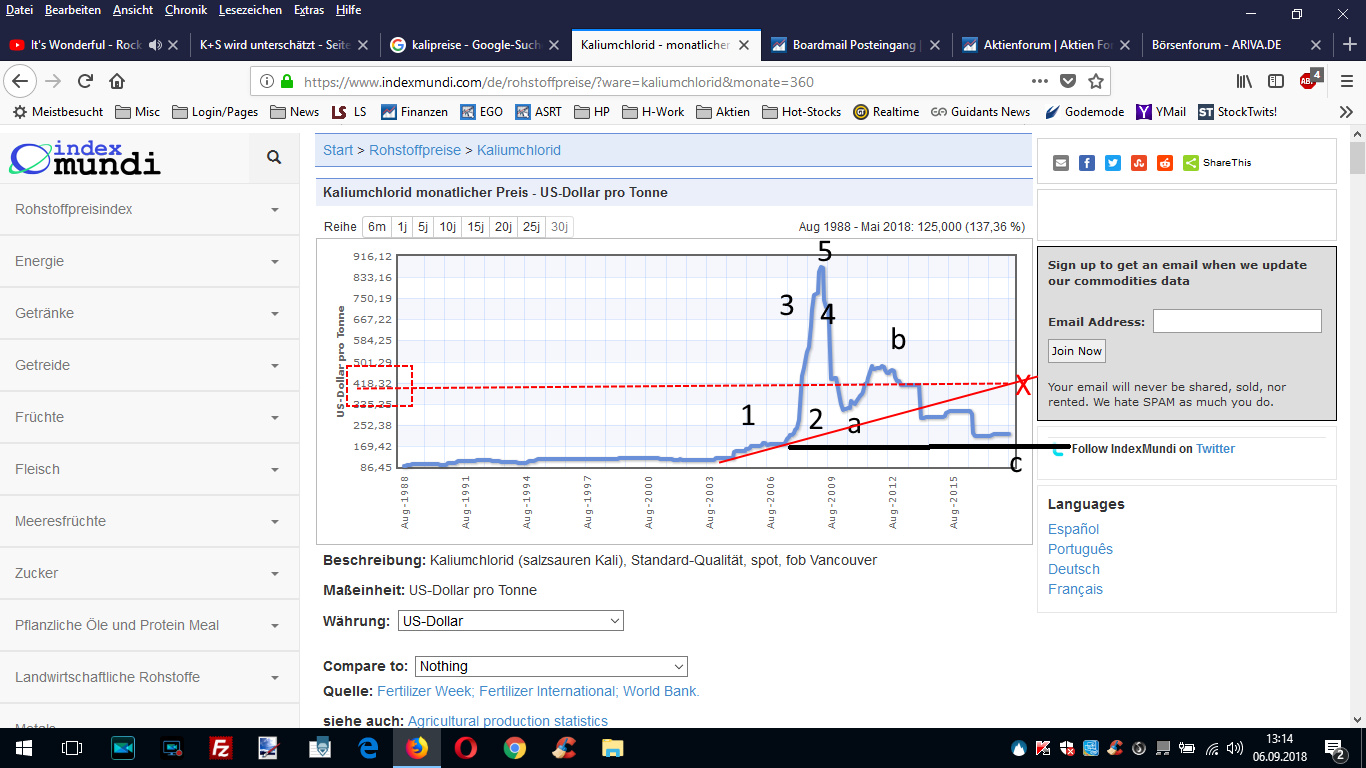
Task: Follow the Agricultural production statistics link
Action: click(508, 721)
